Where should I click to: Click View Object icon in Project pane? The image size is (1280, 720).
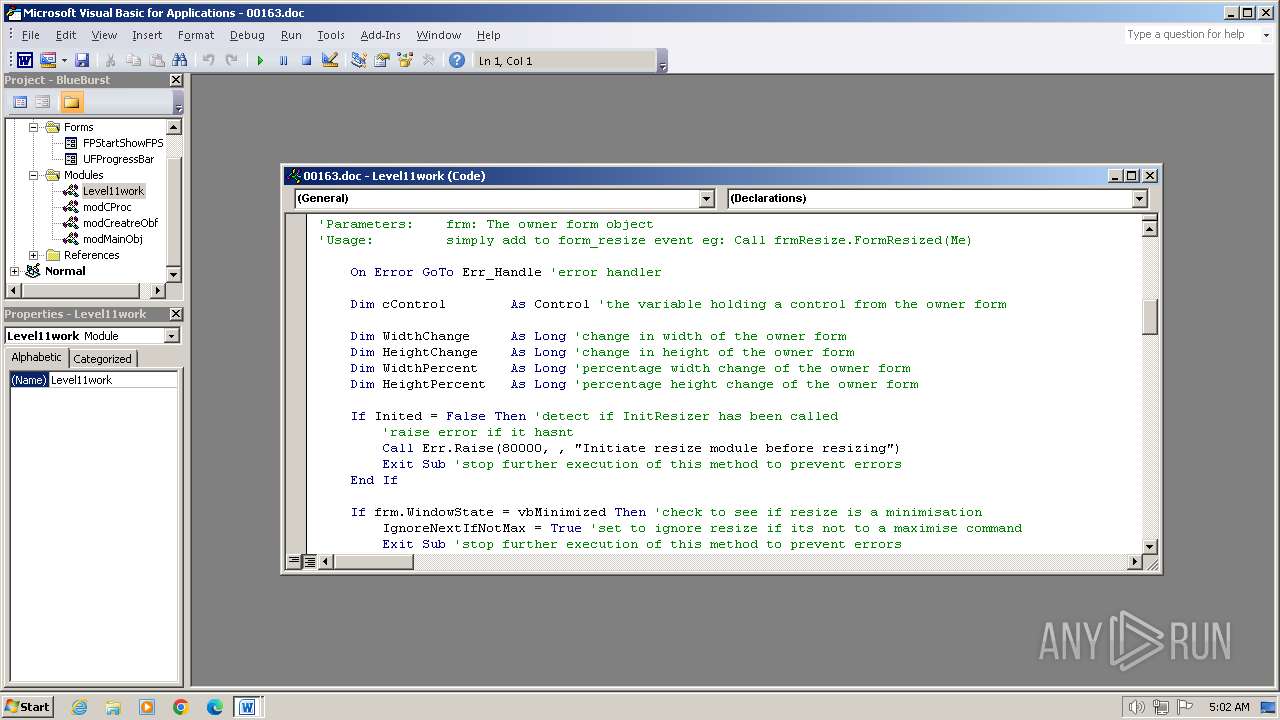click(x=43, y=102)
